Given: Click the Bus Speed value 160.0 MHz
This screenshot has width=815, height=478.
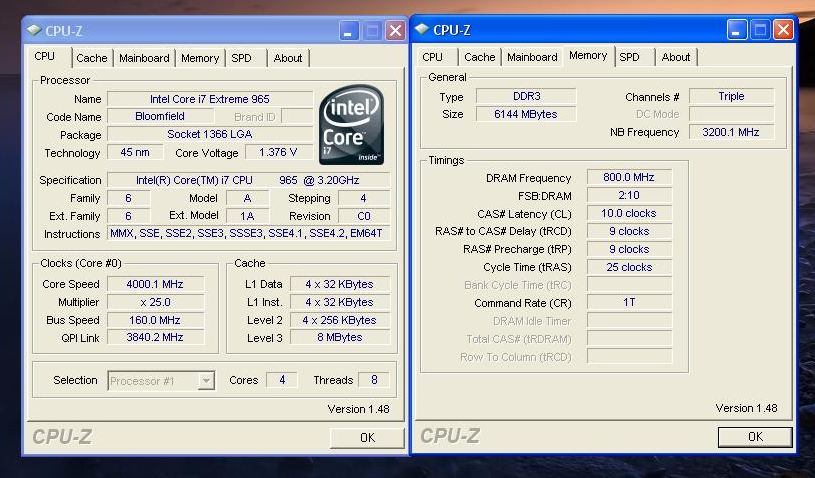Looking at the screenshot, I should click(x=155, y=320).
